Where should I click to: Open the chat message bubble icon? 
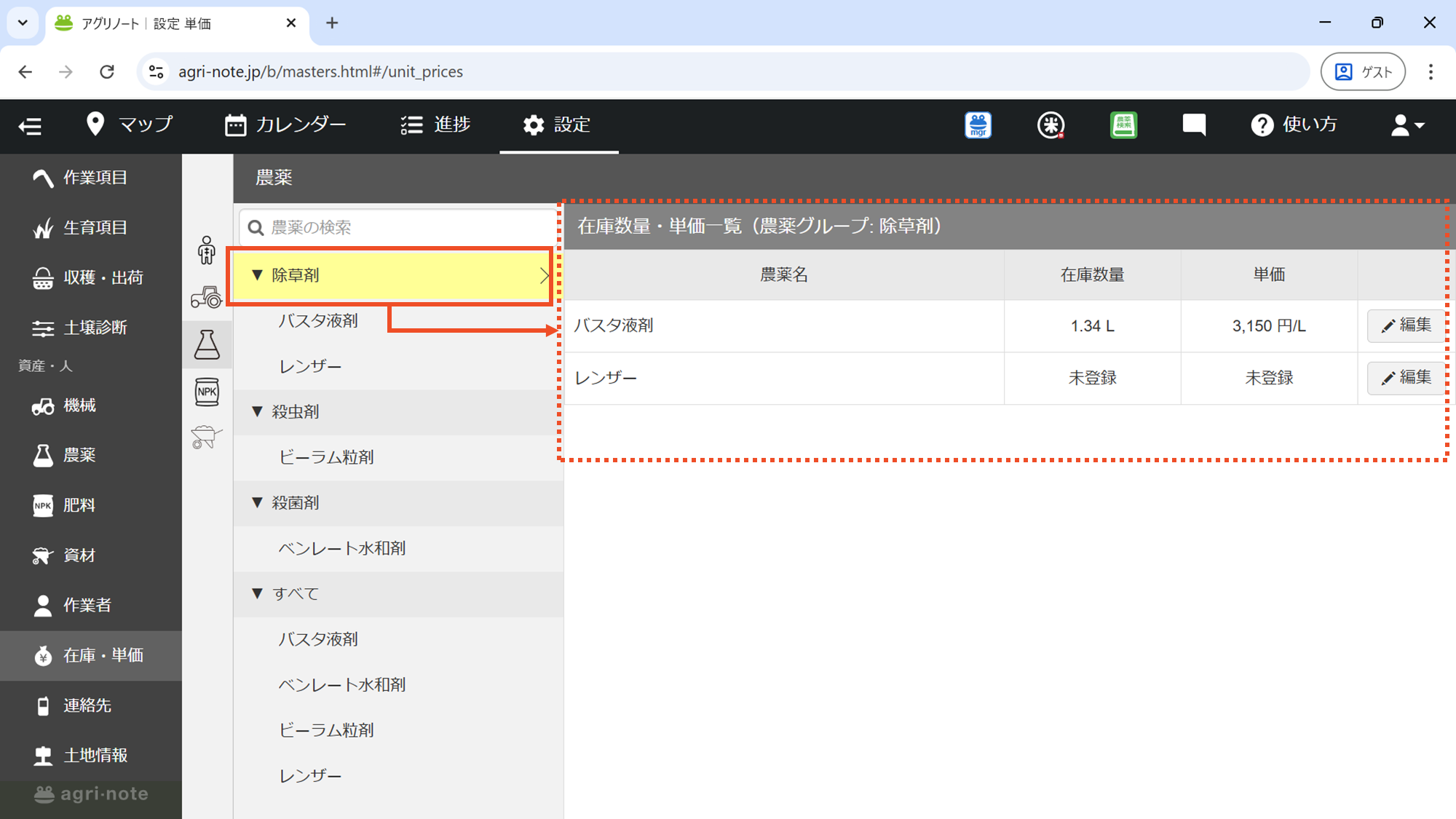[x=1194, y=125]
